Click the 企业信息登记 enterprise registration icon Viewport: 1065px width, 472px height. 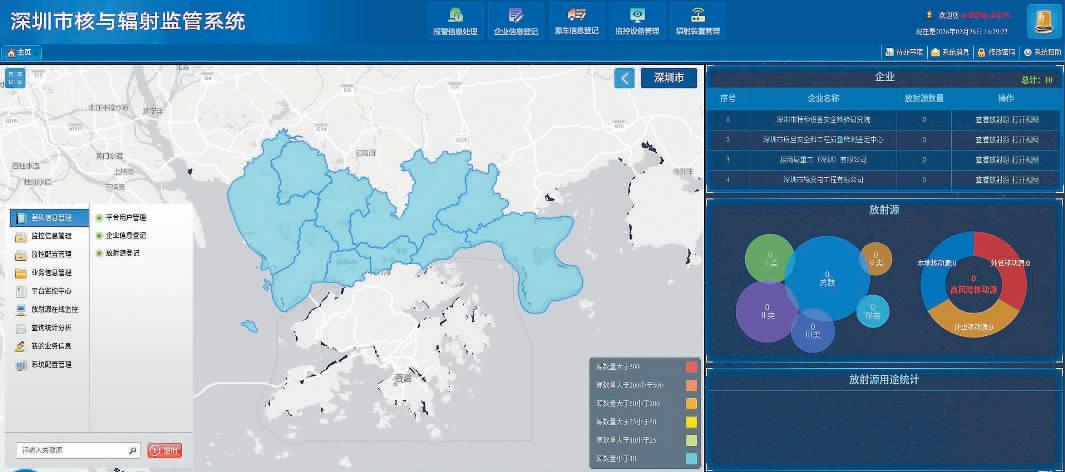point(515,16)
